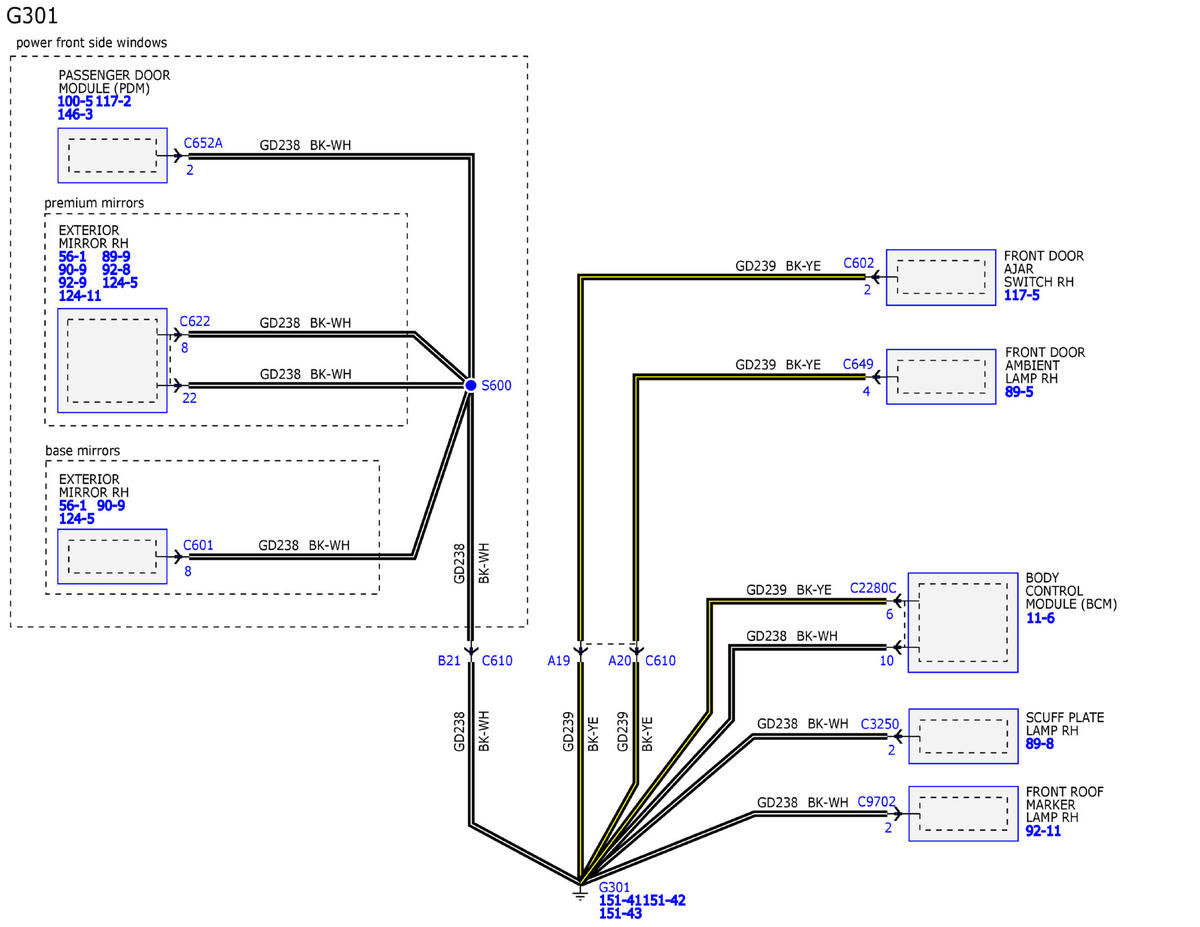1200x927 pixels.
Task: Click connector link C622
Action: coord(195,322)
